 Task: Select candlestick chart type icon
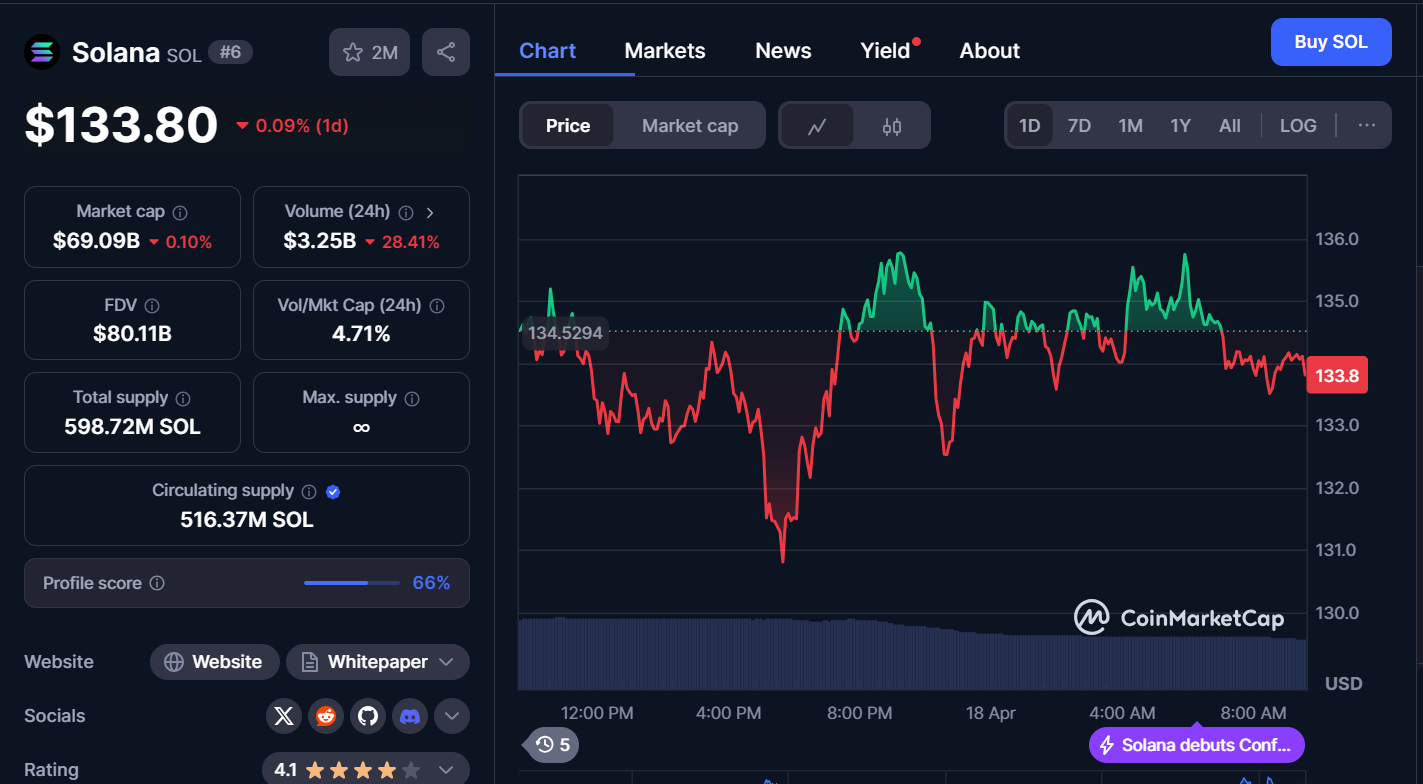[892, 126]
